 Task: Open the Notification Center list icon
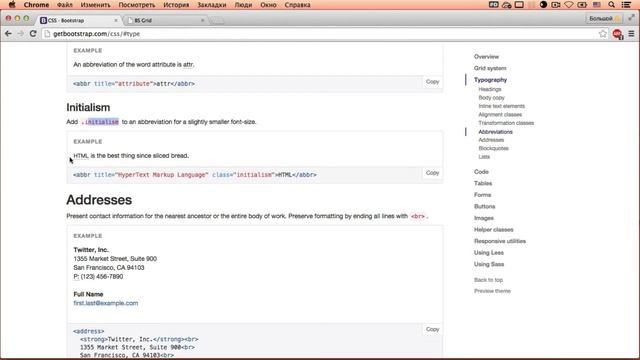(627, 5)
